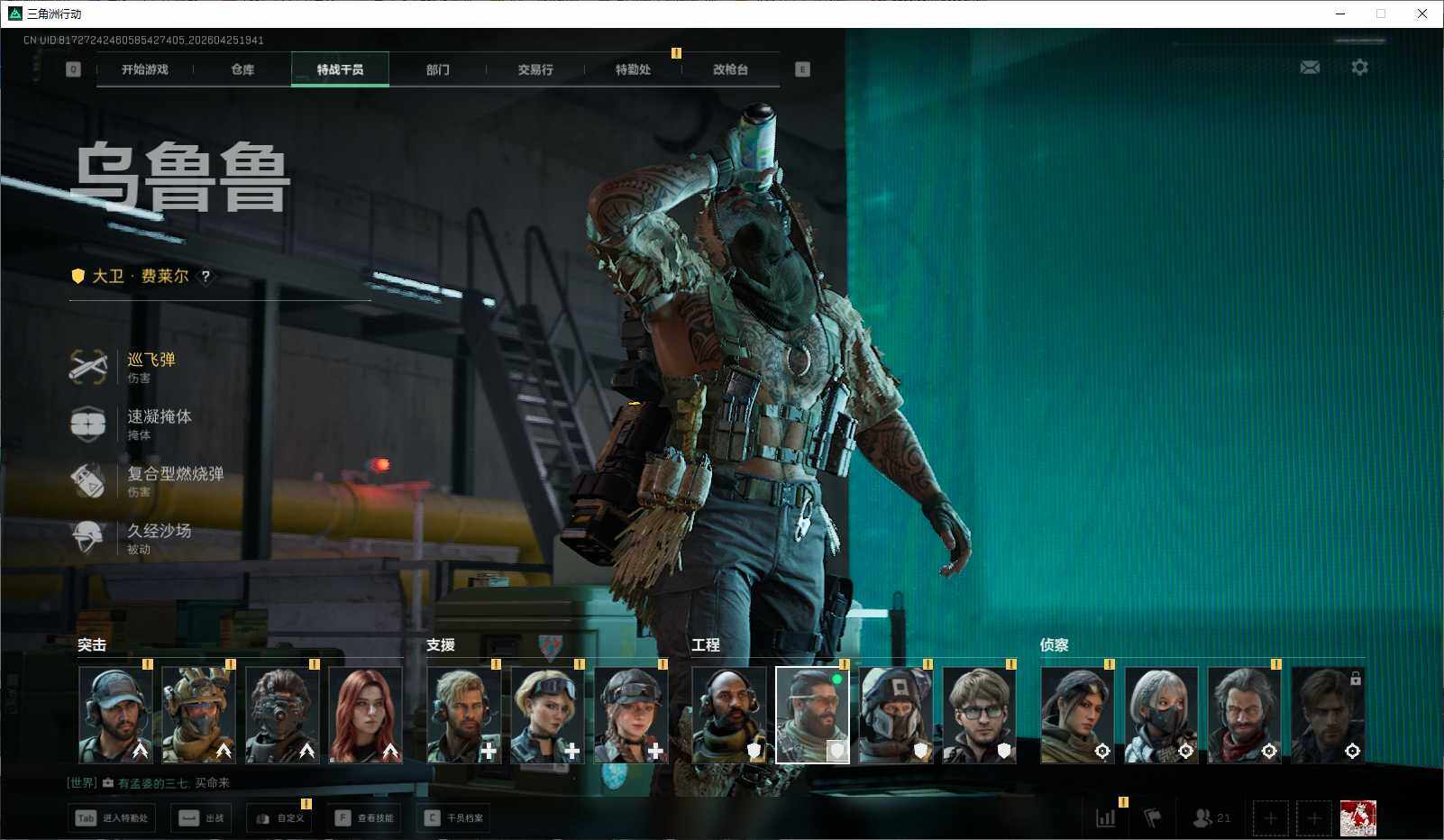This screenshot has height=840, width=1444.
Task: Click the 侦察 class heading
Action: click(1055, 645)
